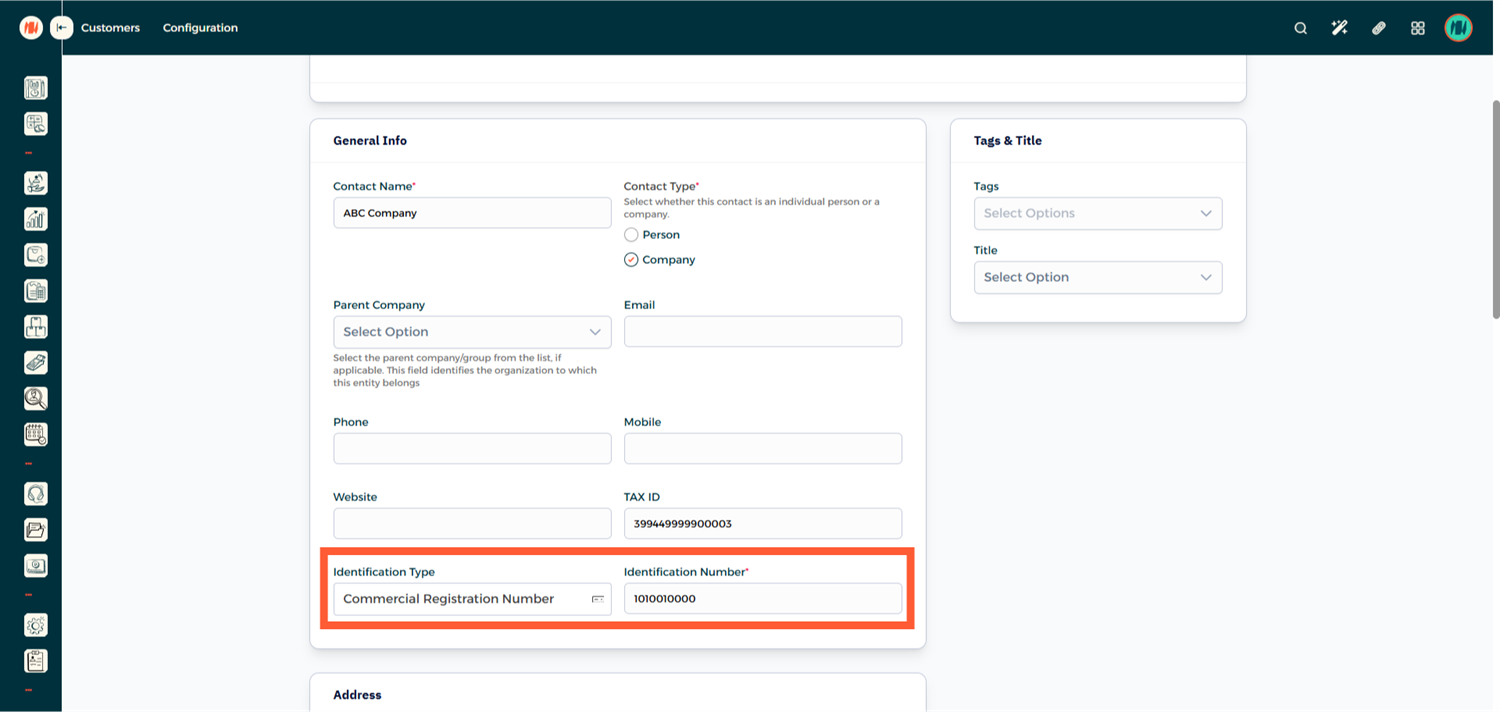The width and height of the screenshot is (1500, 712).
Task: Open the Title dropdown
Action: coord(1097,277)
